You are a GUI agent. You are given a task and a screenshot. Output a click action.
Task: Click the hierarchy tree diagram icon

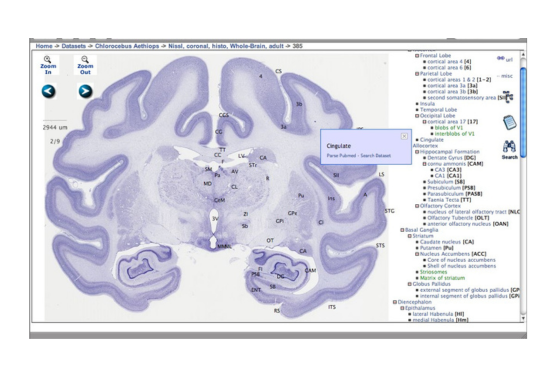(508, 97)
